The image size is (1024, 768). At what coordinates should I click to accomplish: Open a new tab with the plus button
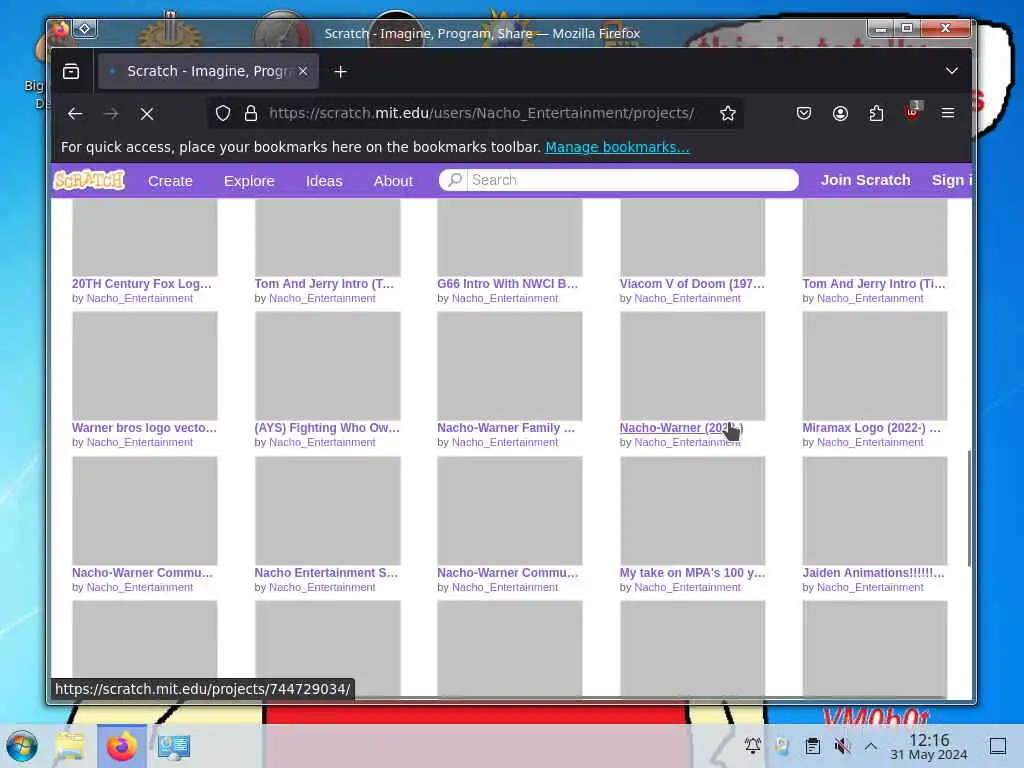(340, 71)
